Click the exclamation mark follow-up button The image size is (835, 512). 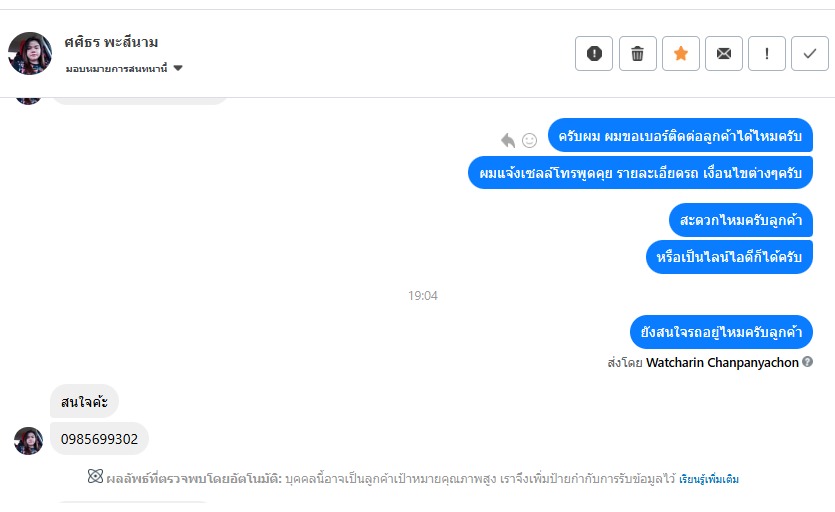tap(767, 54)
